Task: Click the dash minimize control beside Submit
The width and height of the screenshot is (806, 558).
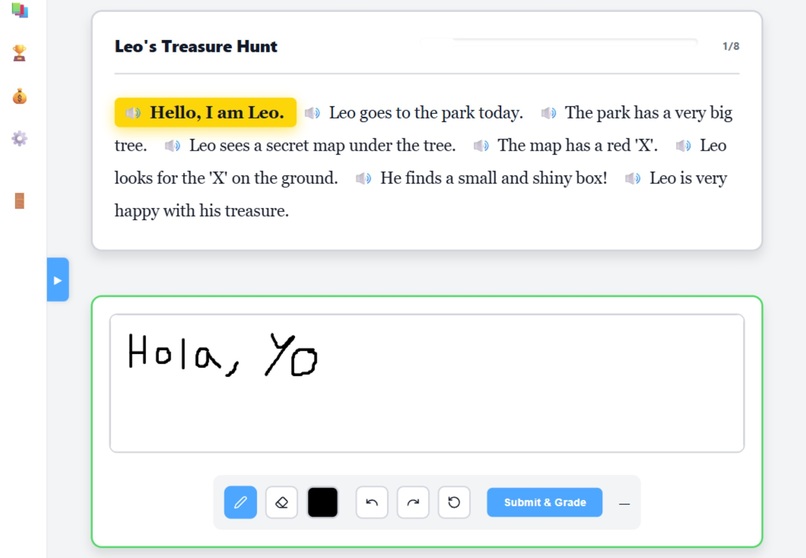Action: pyautogui.click(x=624, y=504)
